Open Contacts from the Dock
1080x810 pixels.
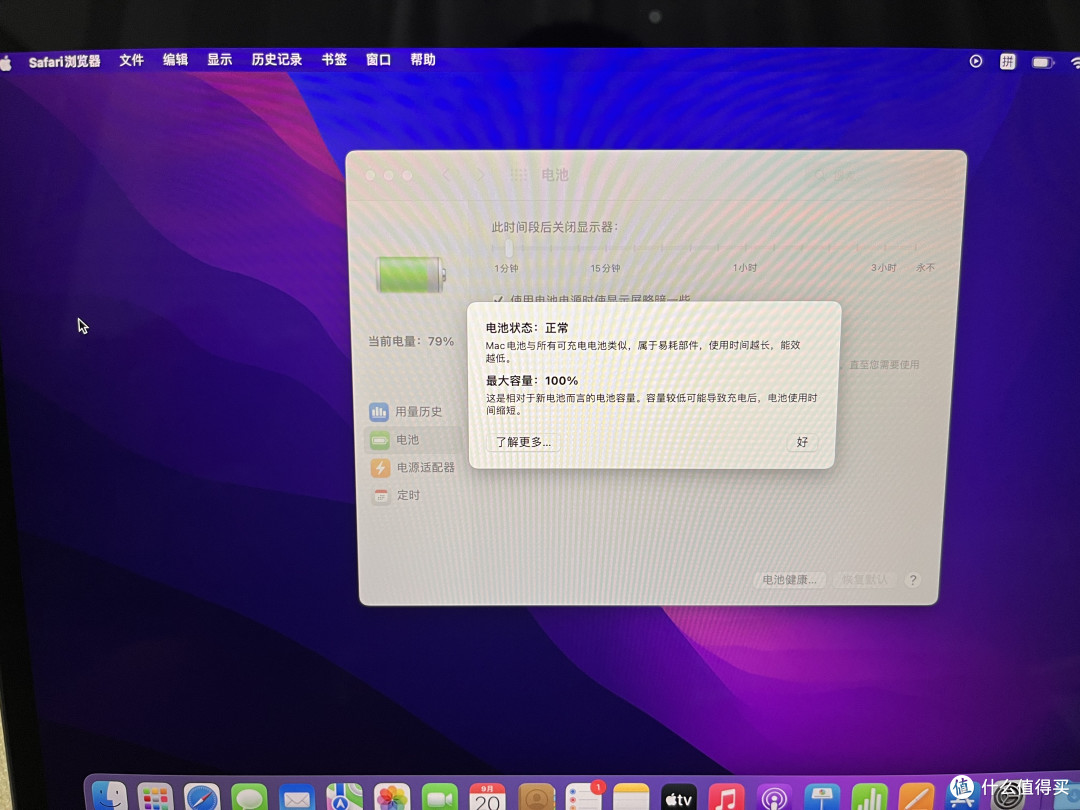[537, 798]
